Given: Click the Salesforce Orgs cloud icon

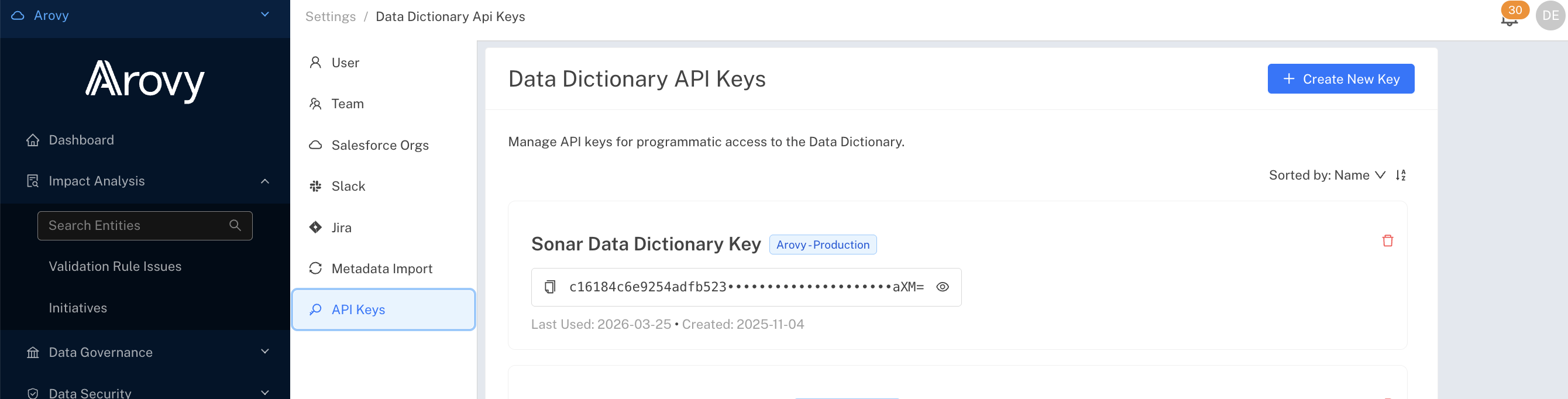Looking at the screenshot, I should tap(315, 145).
